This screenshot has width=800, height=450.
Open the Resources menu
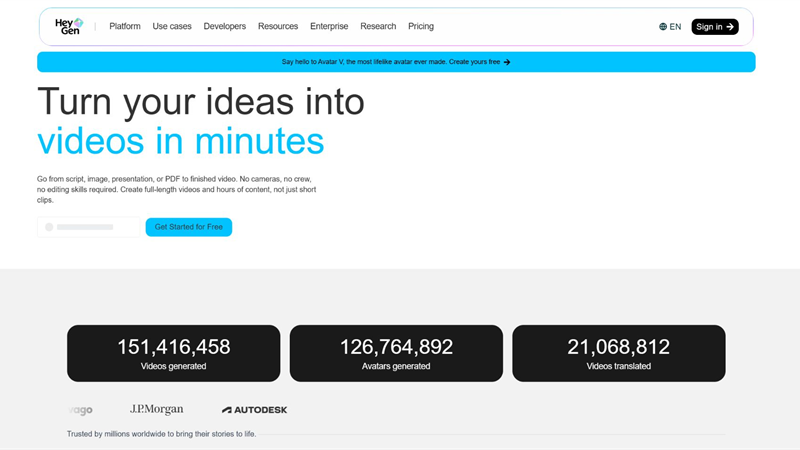coord(278,26)
